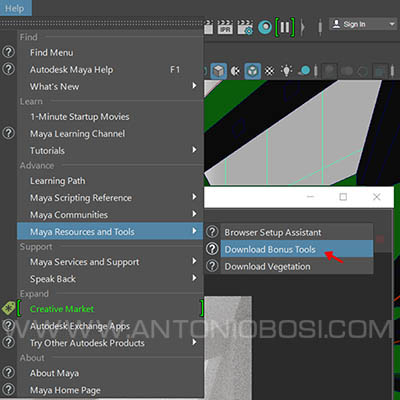This screenshot has height=400, width=400.
Task: Click the IPR render clapperboard icon
Action: (x=225, y=27)
